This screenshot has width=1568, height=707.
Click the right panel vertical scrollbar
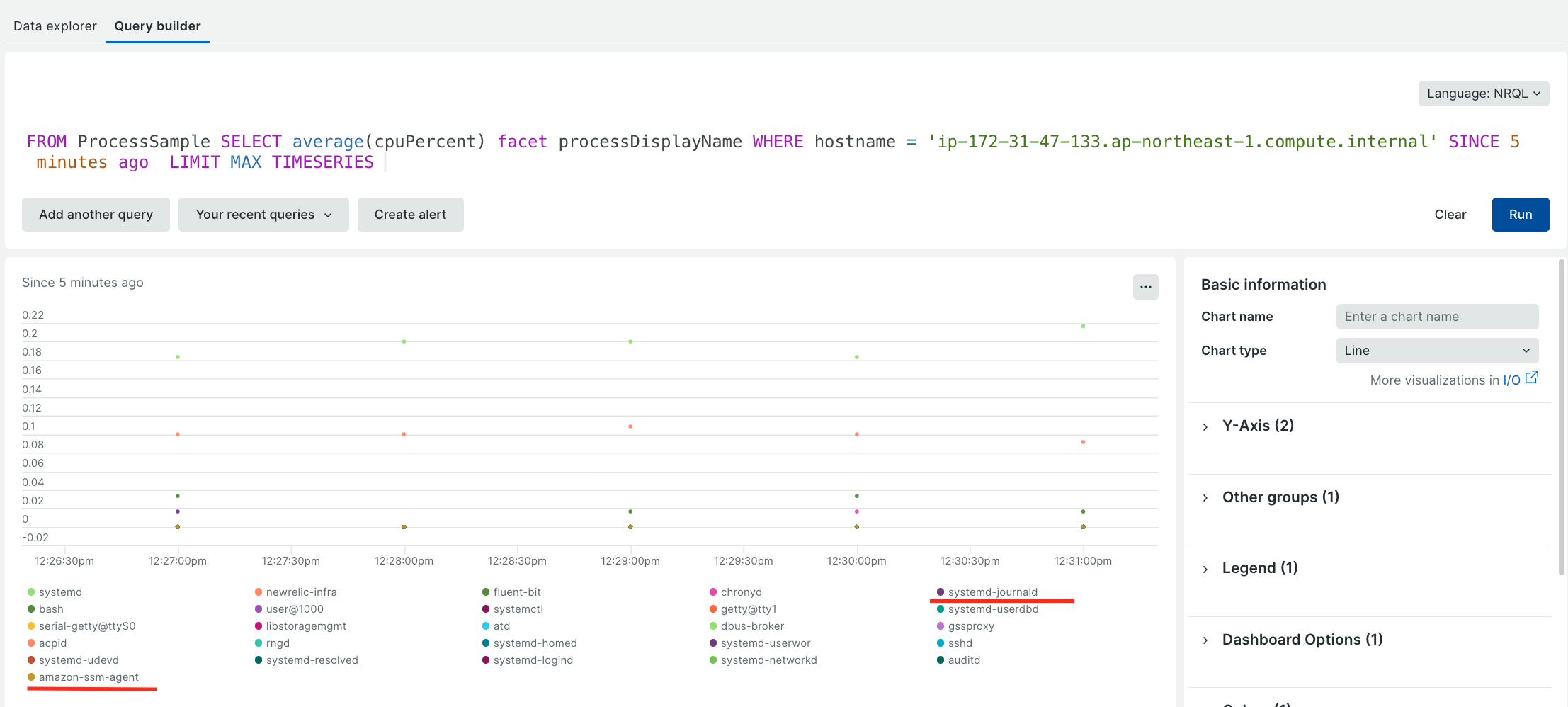1561,418
